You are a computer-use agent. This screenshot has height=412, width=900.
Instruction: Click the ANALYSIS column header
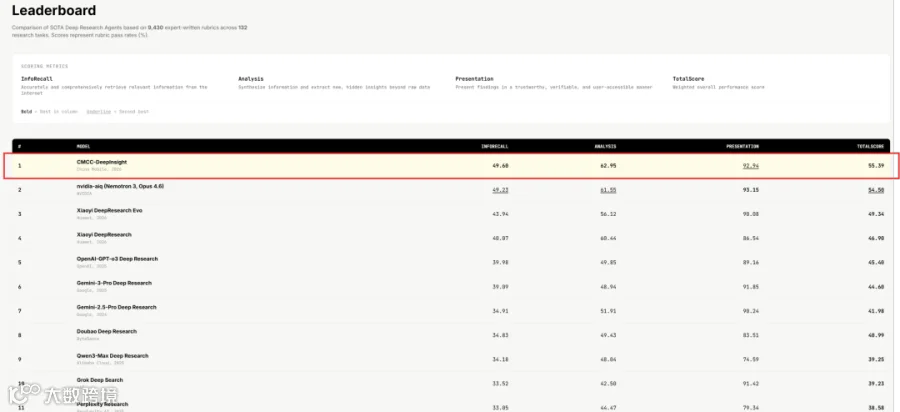[x=606, y=146]
